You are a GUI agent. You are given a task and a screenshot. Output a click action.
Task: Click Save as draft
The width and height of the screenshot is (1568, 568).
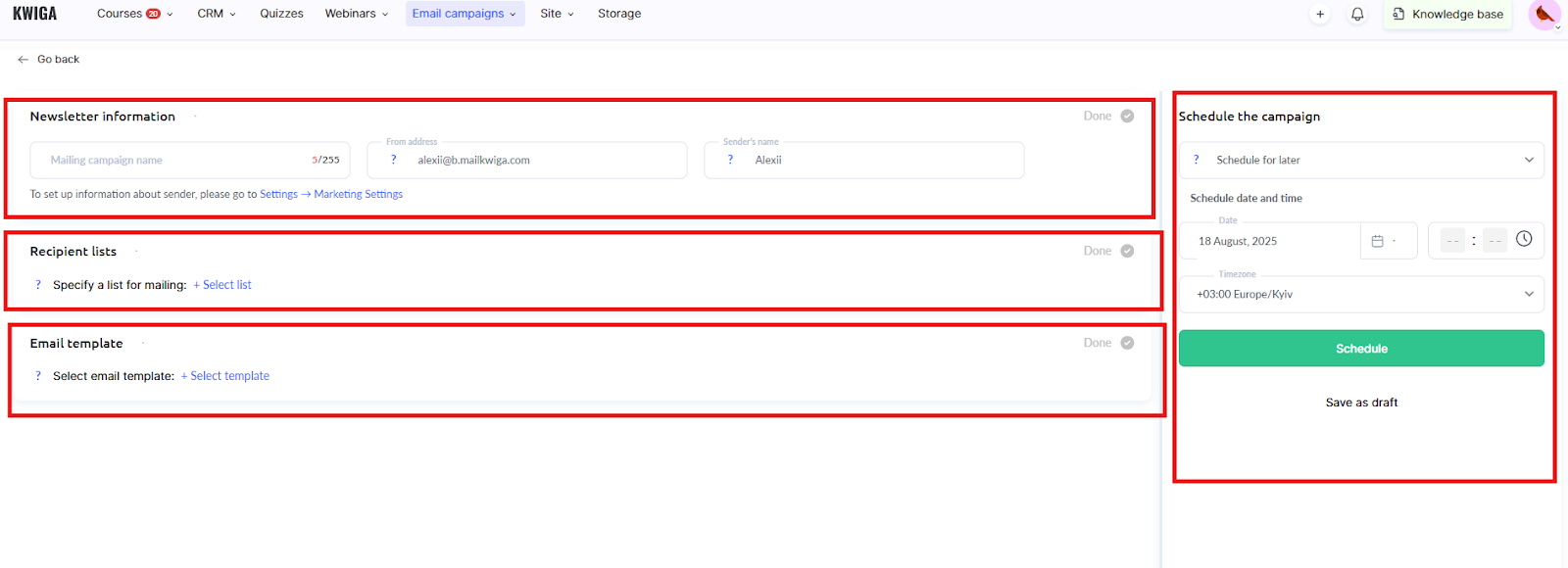pos(1361,402)
